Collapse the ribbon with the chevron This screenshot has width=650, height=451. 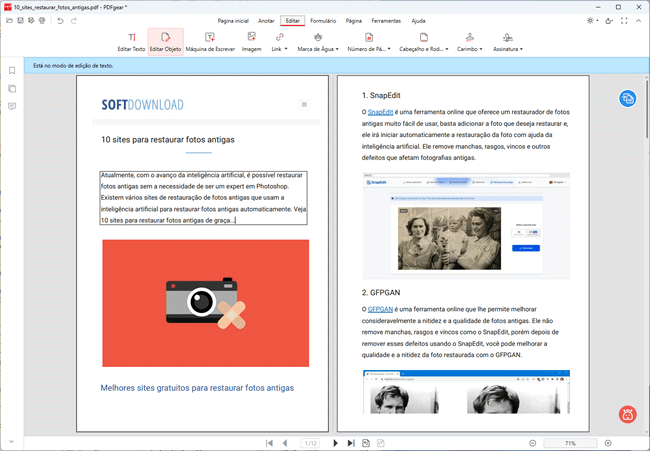pos(638,21)
